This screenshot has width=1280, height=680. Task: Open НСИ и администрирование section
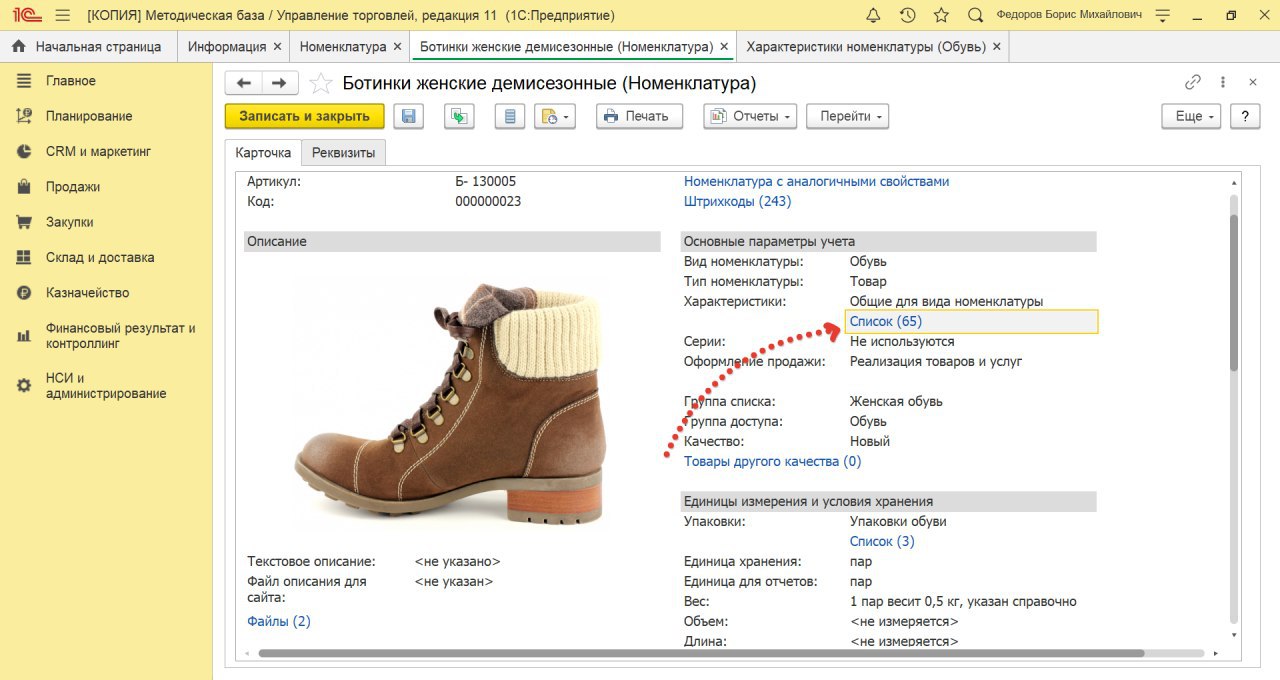point(106,385)
